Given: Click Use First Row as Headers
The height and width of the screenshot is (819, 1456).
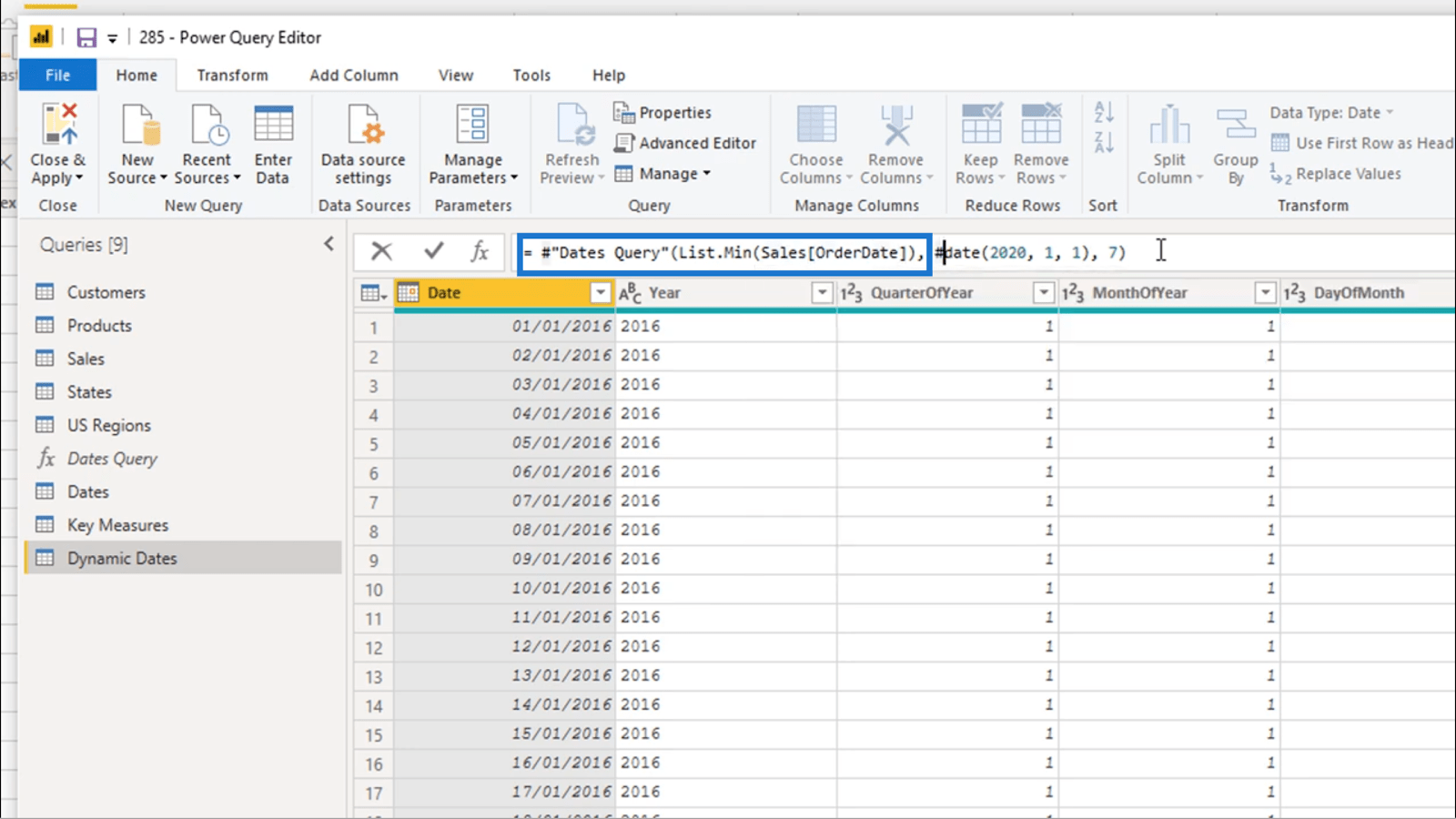Looking at the screenshot, I should pyautogui.click(x=1362, y=143).
